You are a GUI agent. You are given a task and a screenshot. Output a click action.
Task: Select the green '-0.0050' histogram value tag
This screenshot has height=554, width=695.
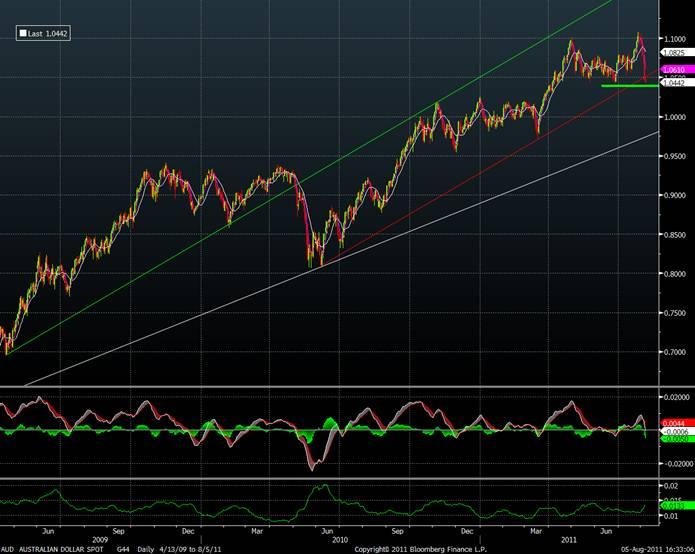pos(675,439)
